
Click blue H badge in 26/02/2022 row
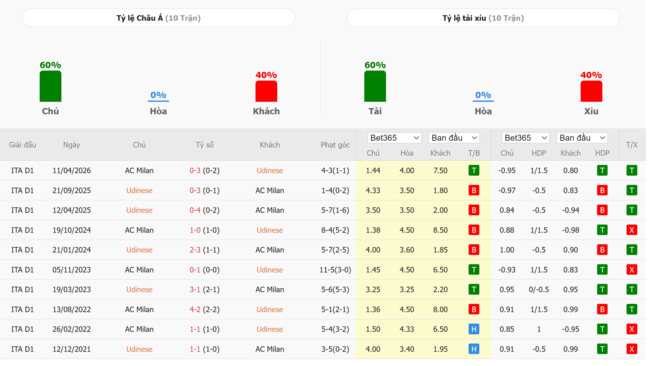[x=474, y=329]
